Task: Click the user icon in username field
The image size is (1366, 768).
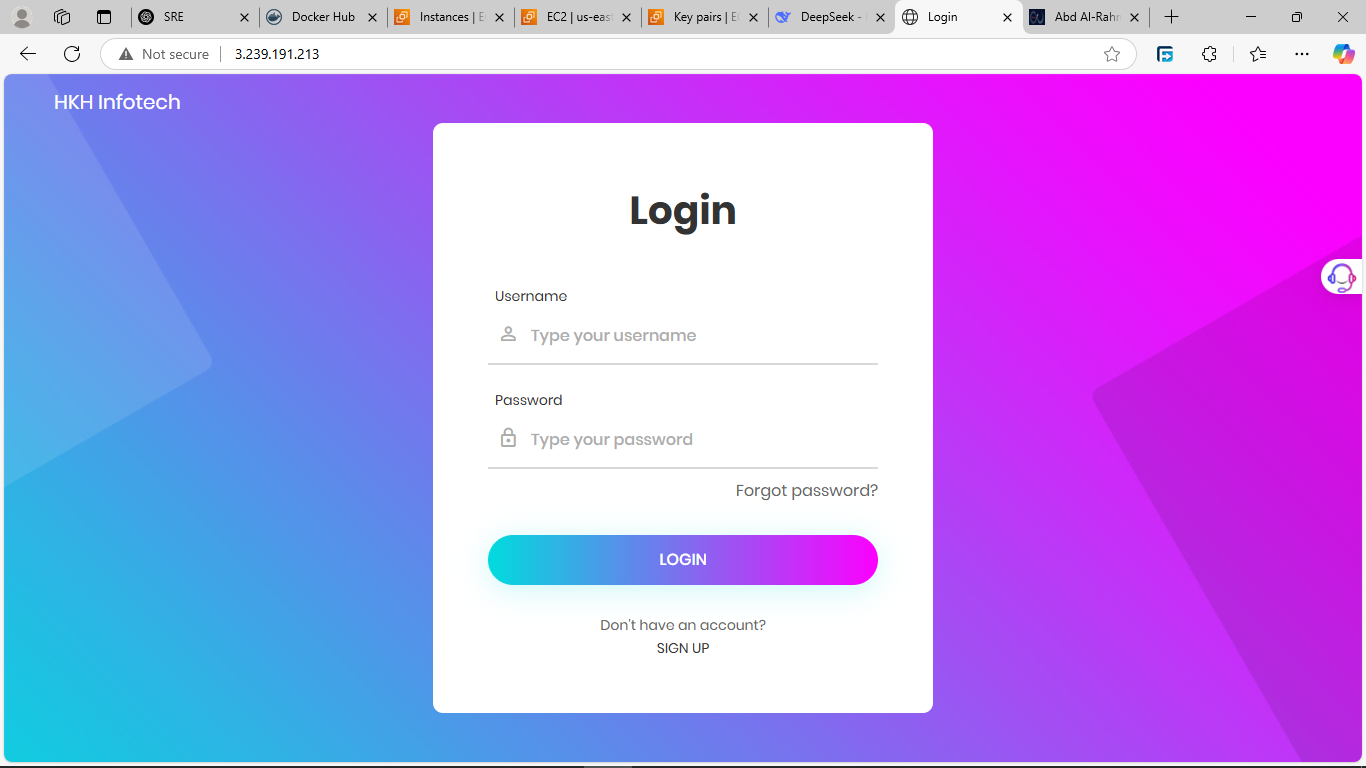Action: 508,334
